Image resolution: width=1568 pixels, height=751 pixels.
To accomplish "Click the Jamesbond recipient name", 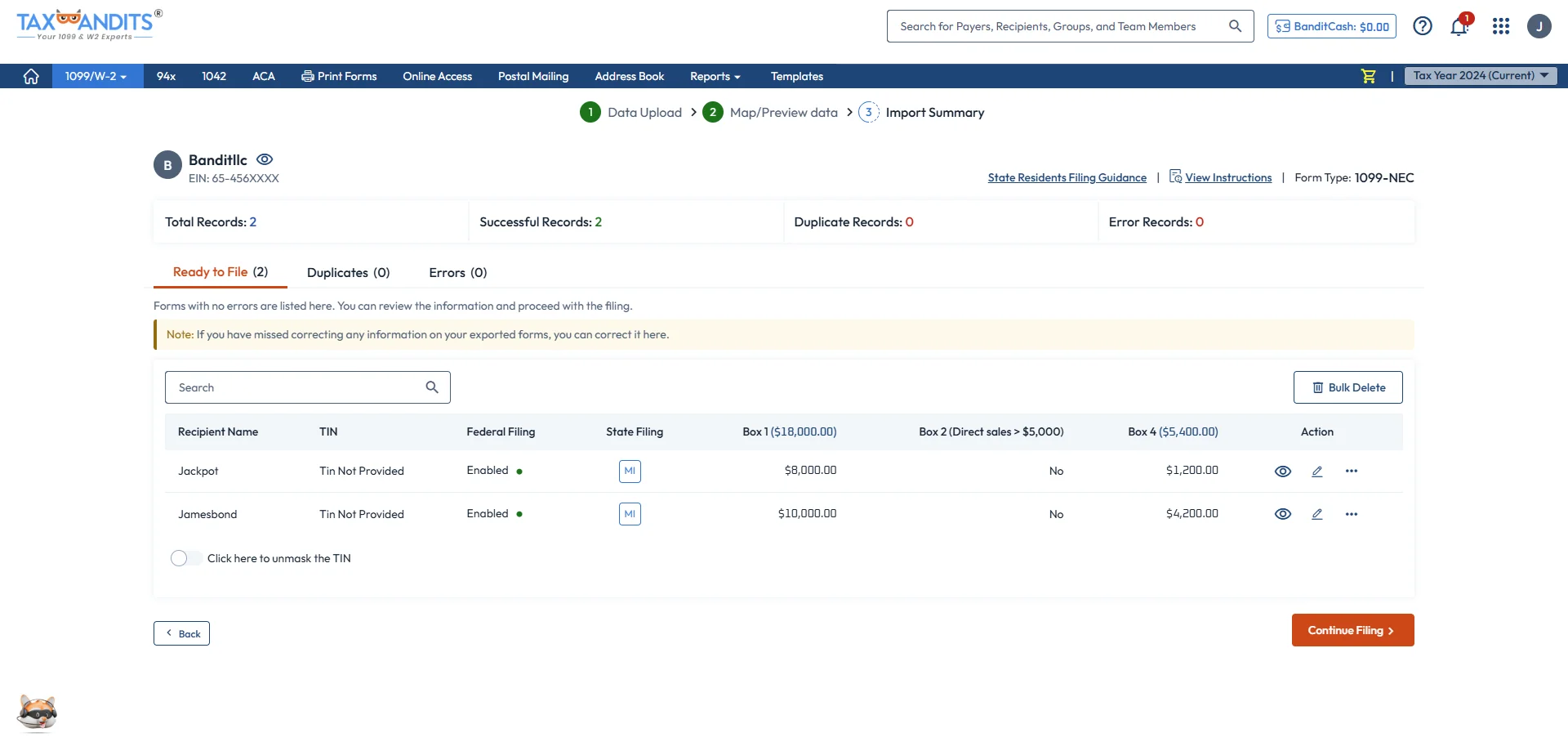I will (x=207, y=514).
